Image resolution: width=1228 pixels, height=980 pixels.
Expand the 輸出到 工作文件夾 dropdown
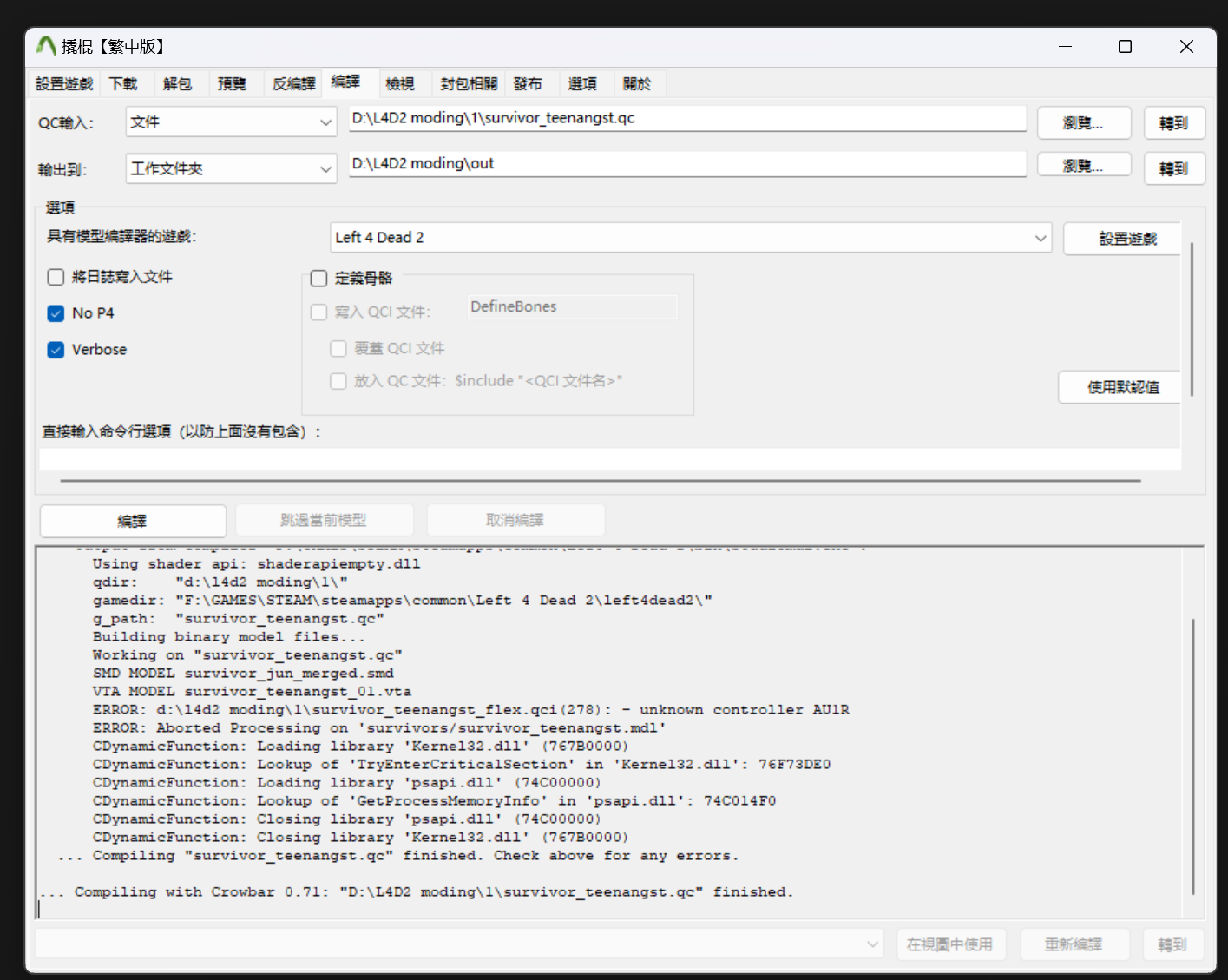tap(231, 168)
